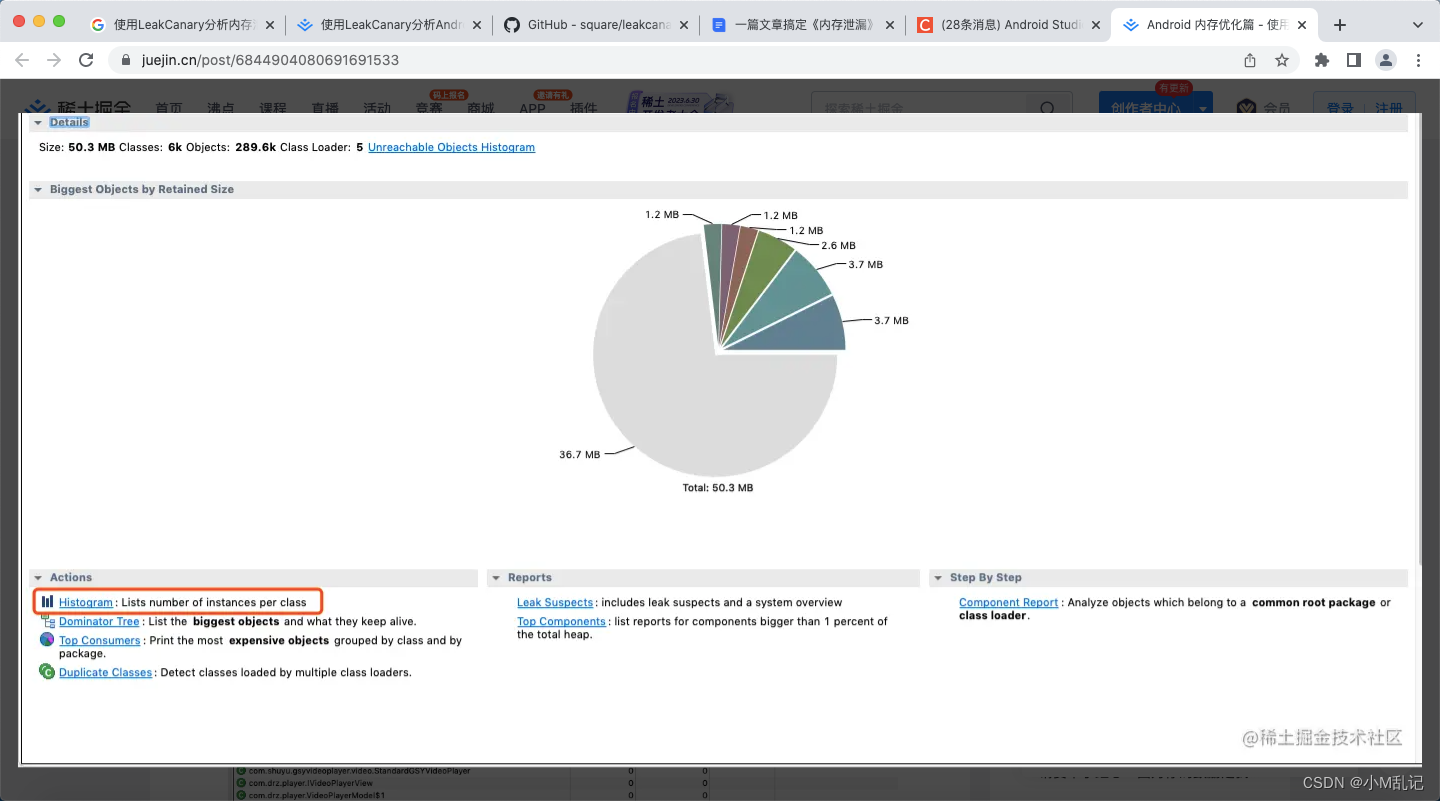Open Chrome profile avatar
Image resolution: width=1440 pixels, height=801 pixels.
coord(1386,60)
